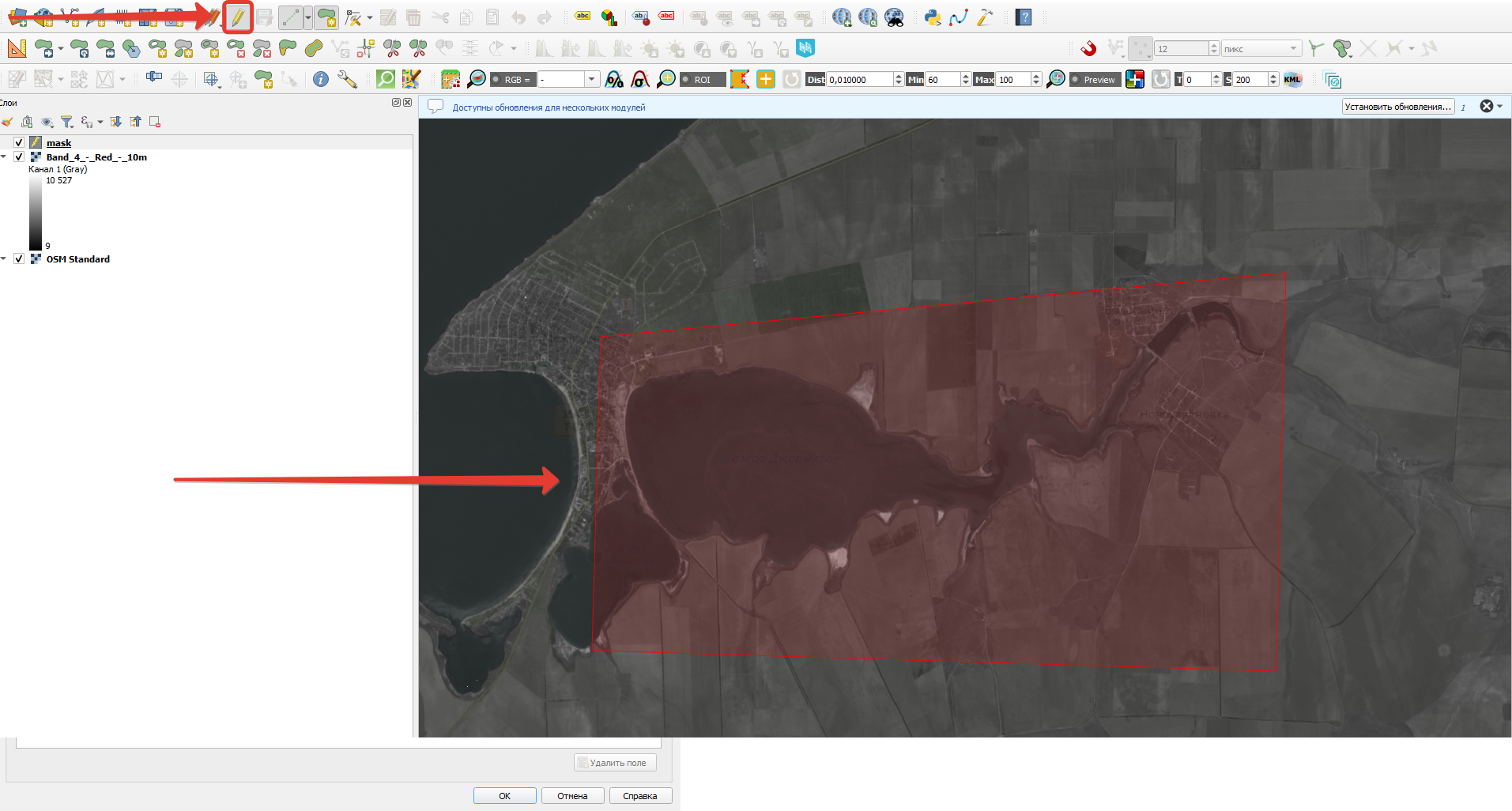Toggle visibility of mask layer

(x=19, y=142)
